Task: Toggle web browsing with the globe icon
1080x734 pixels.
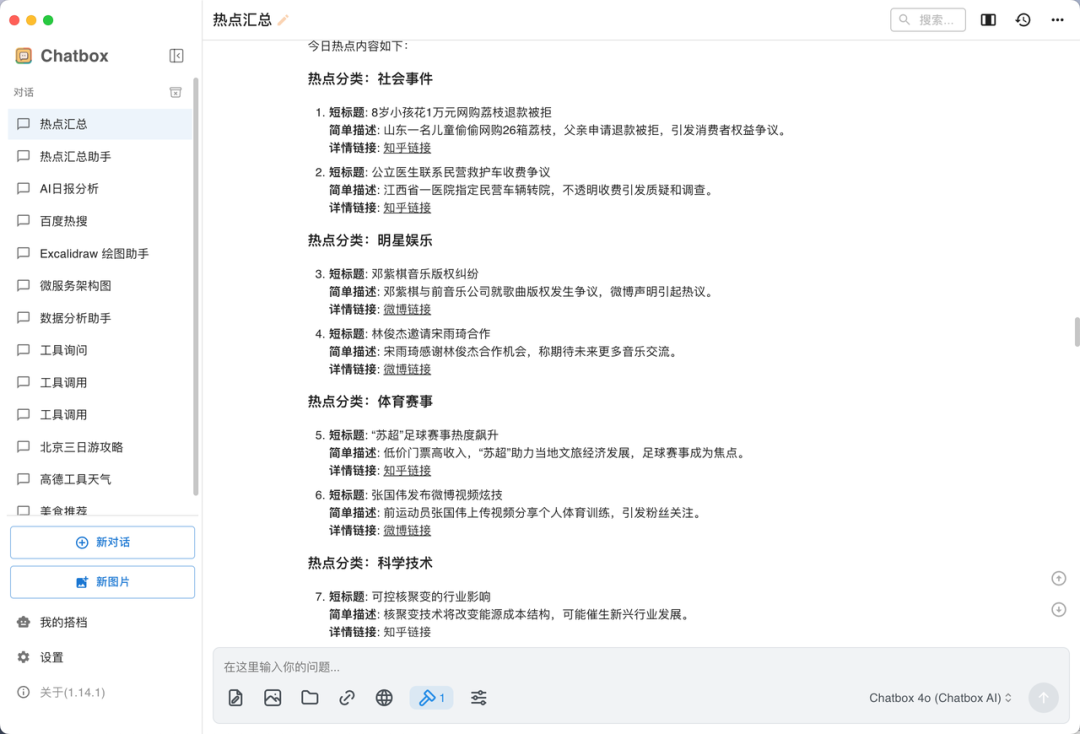Action: (384, 697)
